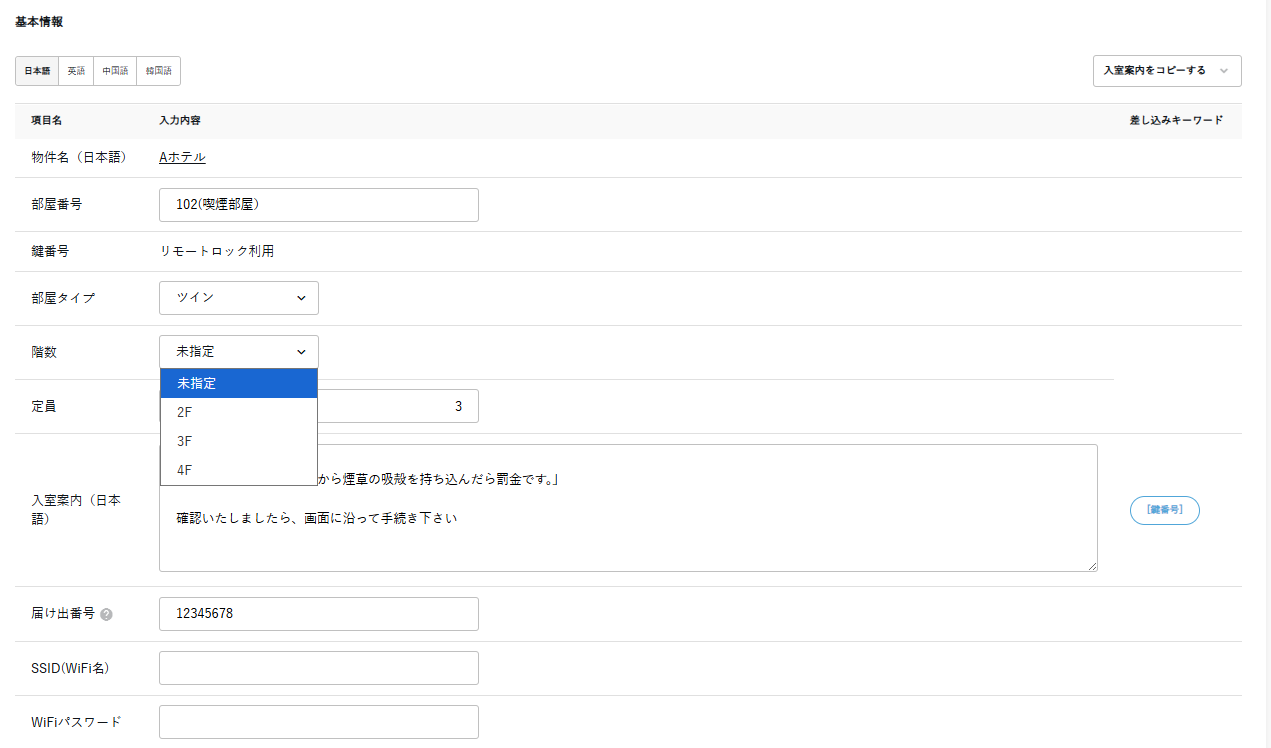Collapse the 階数 dropdown
1271x748 pixels.
238,352
